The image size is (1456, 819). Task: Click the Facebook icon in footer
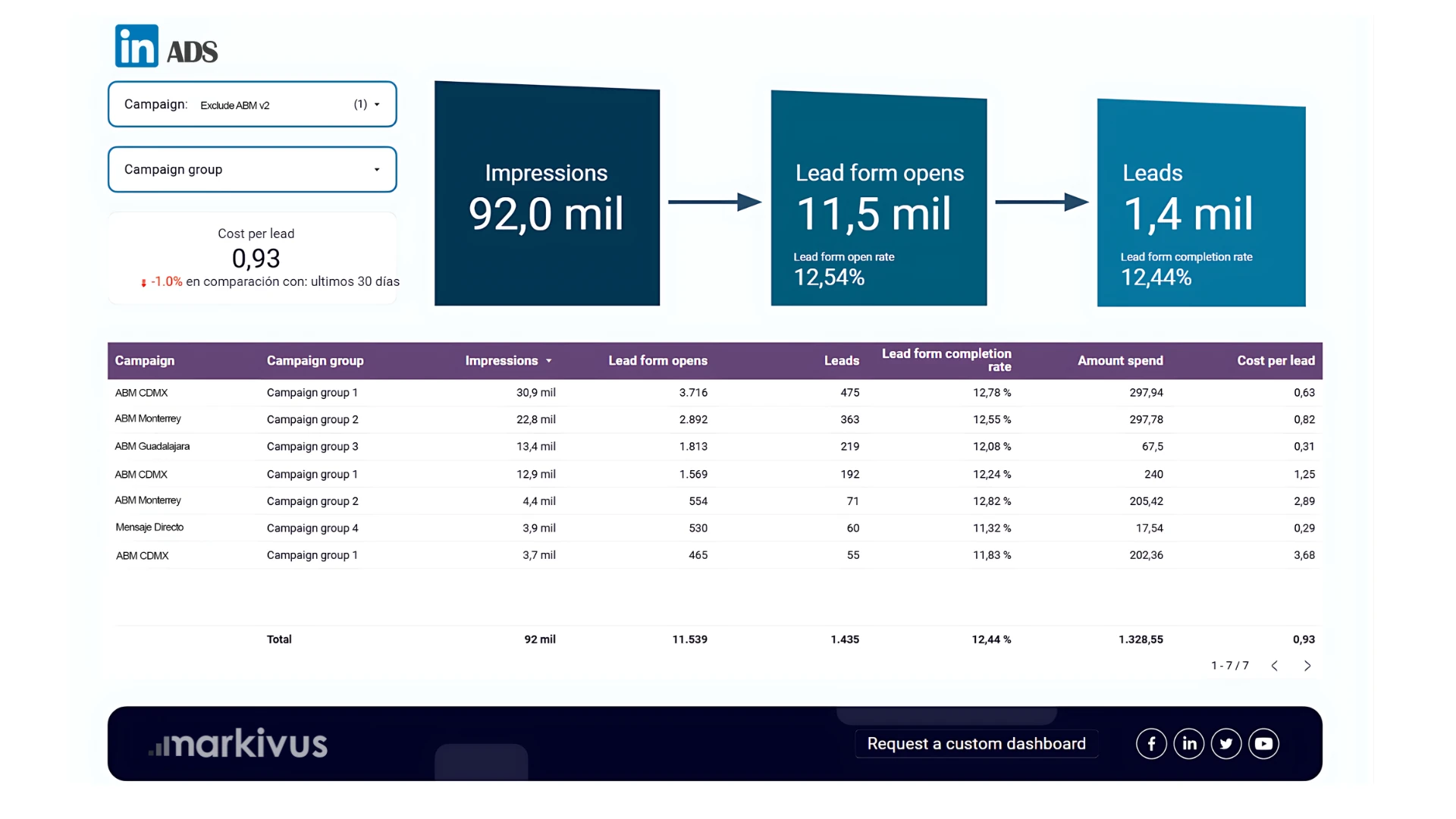coord(1150,744)
